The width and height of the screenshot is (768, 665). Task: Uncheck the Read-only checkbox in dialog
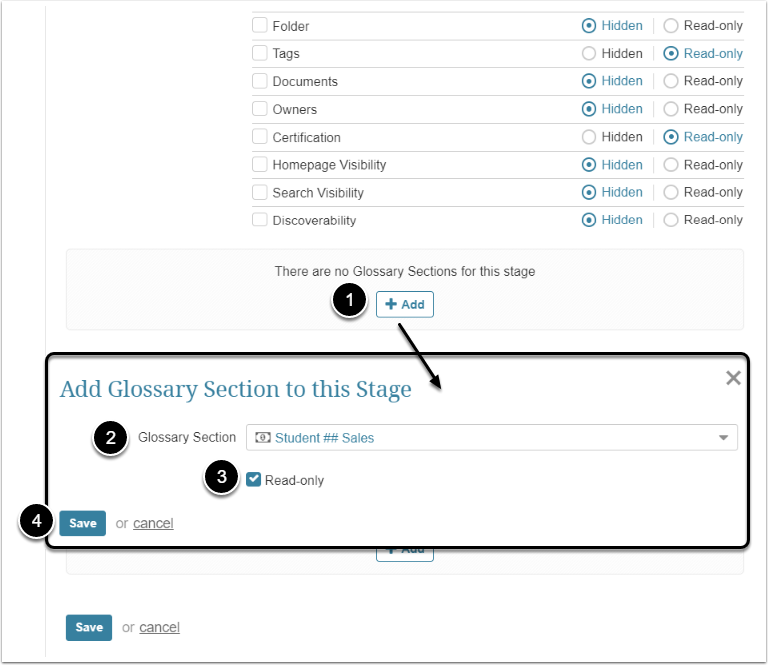coord(254,480)
